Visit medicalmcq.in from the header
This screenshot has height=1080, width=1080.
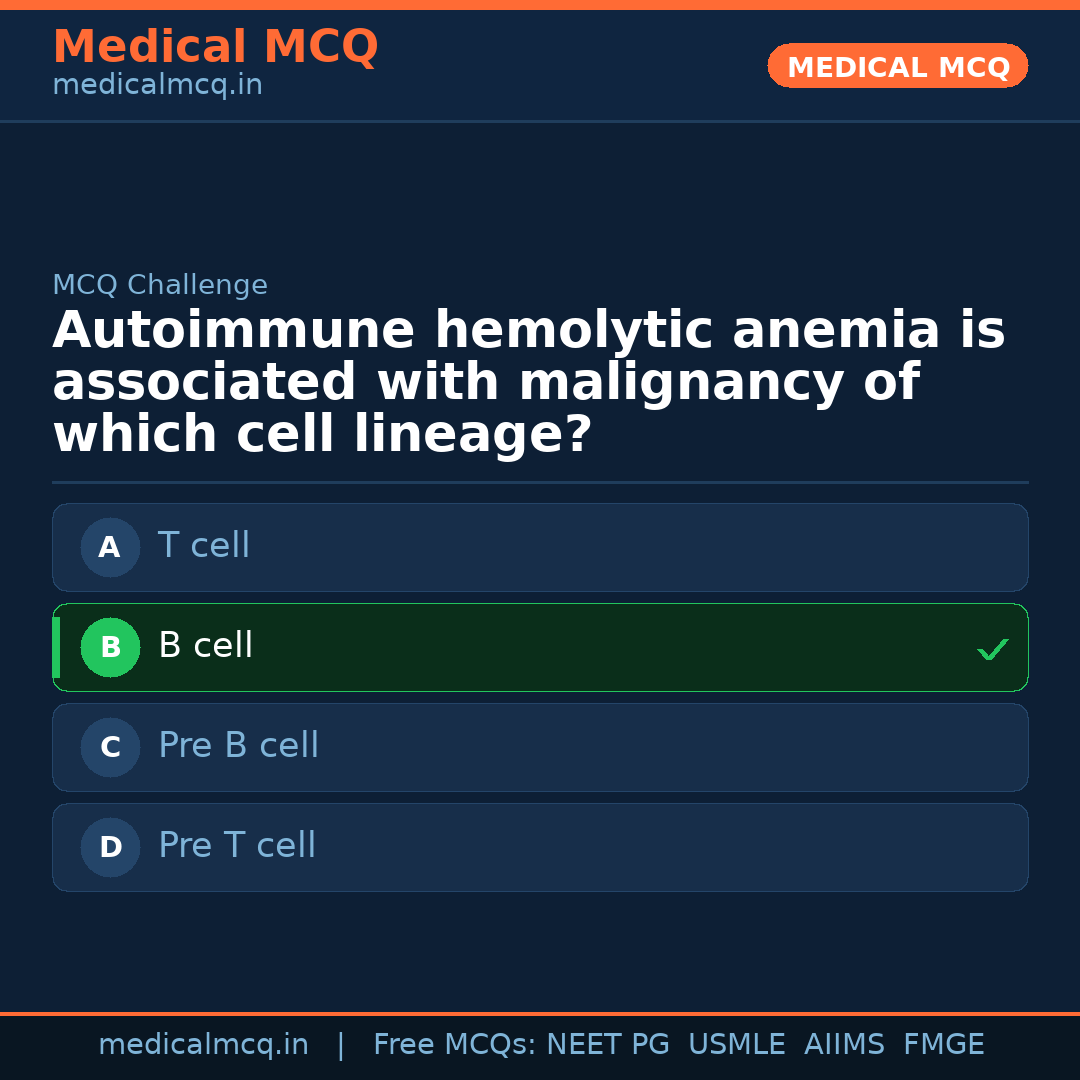pos(157,84)
